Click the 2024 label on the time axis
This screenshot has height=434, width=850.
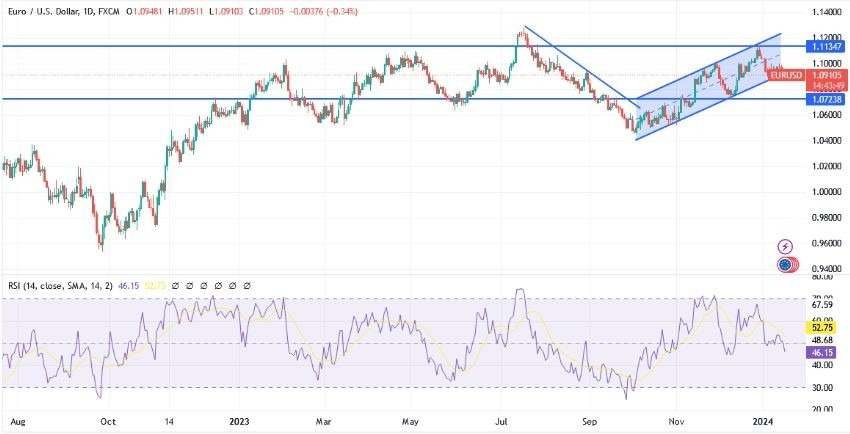pyautogui.click(x=762, y=420)
